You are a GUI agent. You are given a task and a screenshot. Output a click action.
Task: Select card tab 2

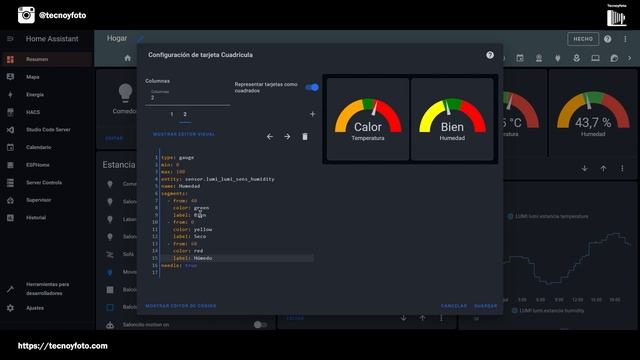[x=185, y=114]
